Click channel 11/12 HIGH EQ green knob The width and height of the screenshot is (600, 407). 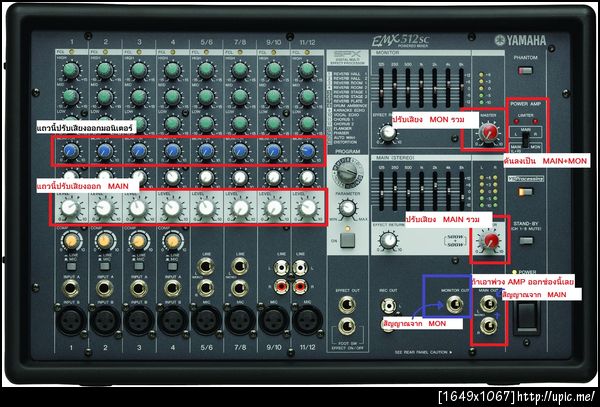pos(307,71)
